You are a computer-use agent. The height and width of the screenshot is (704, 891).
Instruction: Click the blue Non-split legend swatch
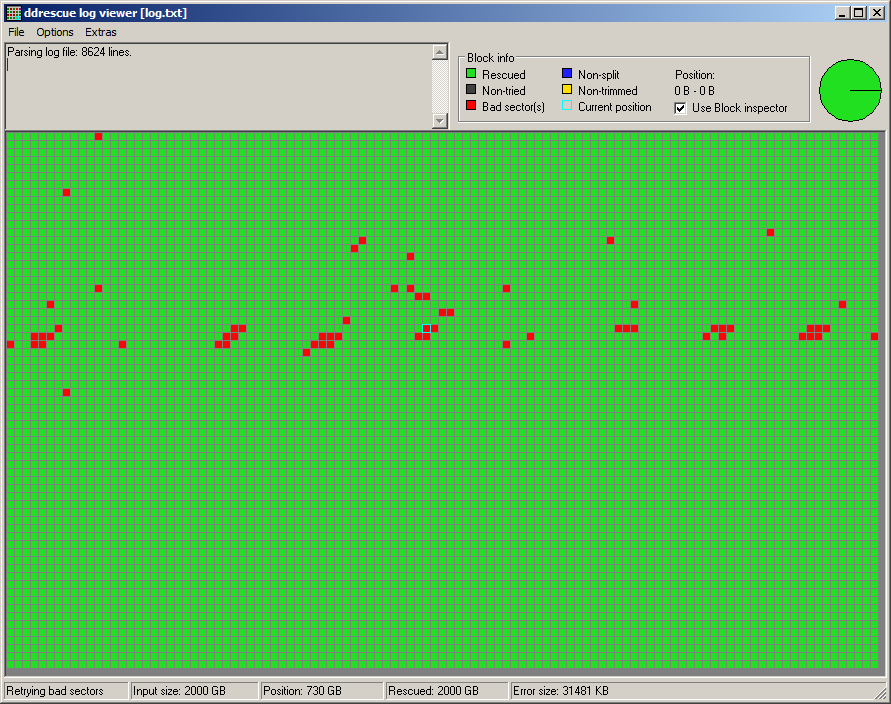[x=567, y=75]
